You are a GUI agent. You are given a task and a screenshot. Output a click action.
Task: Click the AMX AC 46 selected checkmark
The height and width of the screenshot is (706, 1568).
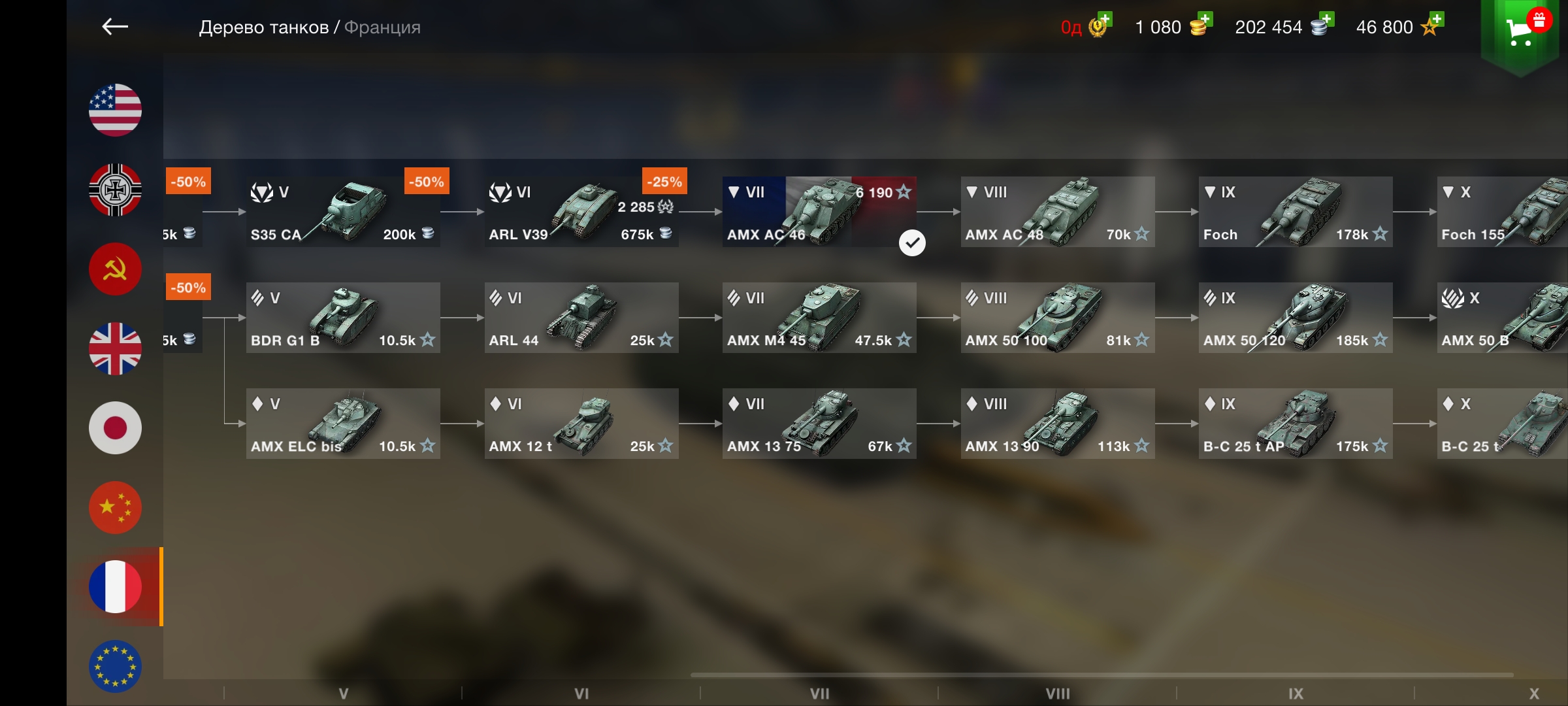click(912, 243)
